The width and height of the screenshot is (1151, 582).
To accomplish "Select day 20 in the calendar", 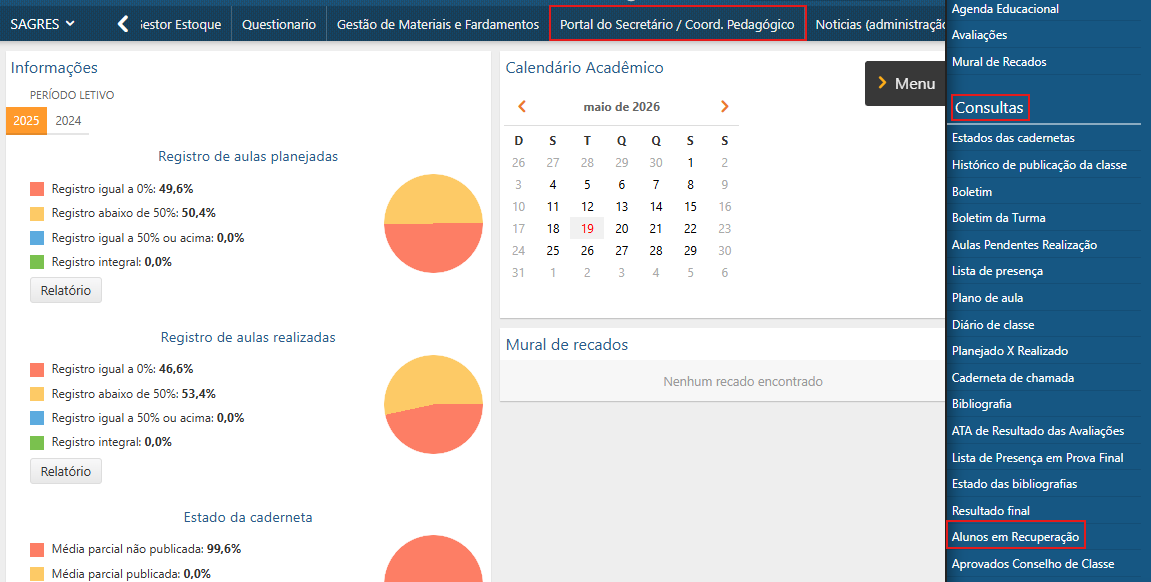I will pos(622,228).
